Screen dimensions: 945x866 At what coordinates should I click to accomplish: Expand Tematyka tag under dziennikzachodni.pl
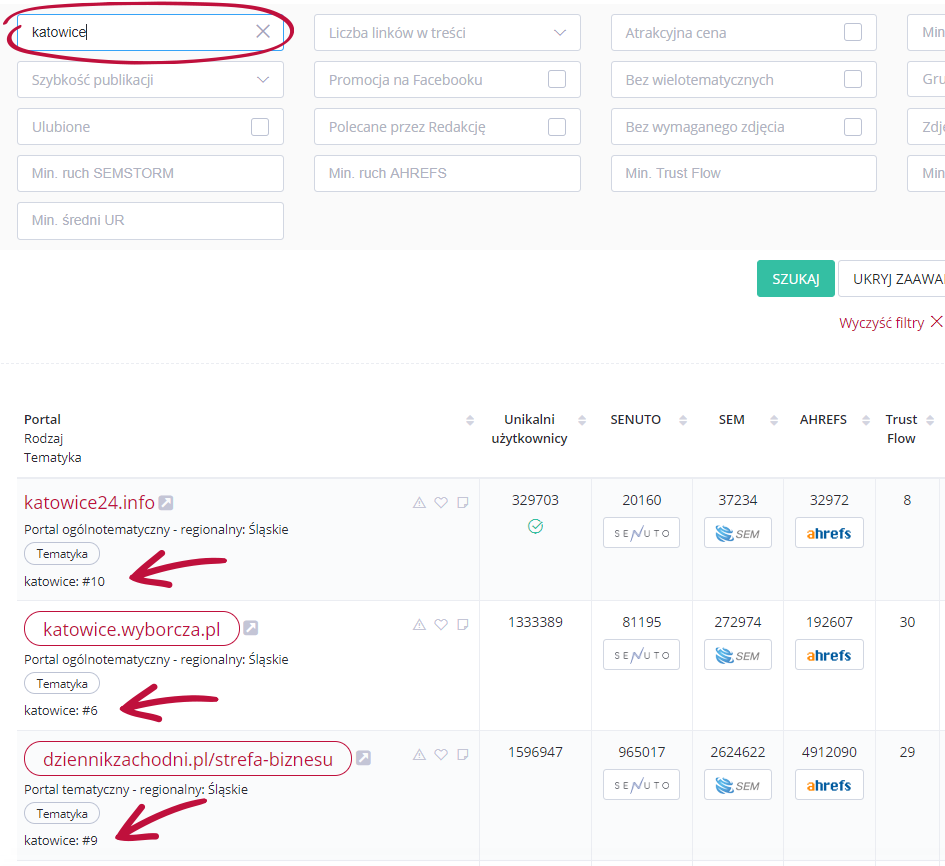tap(61, 814)
